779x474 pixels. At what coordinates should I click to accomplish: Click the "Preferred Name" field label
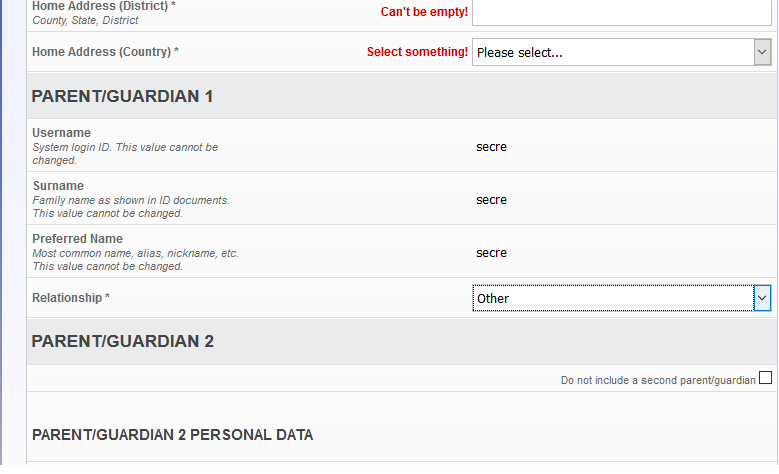(x=78, y=239)
